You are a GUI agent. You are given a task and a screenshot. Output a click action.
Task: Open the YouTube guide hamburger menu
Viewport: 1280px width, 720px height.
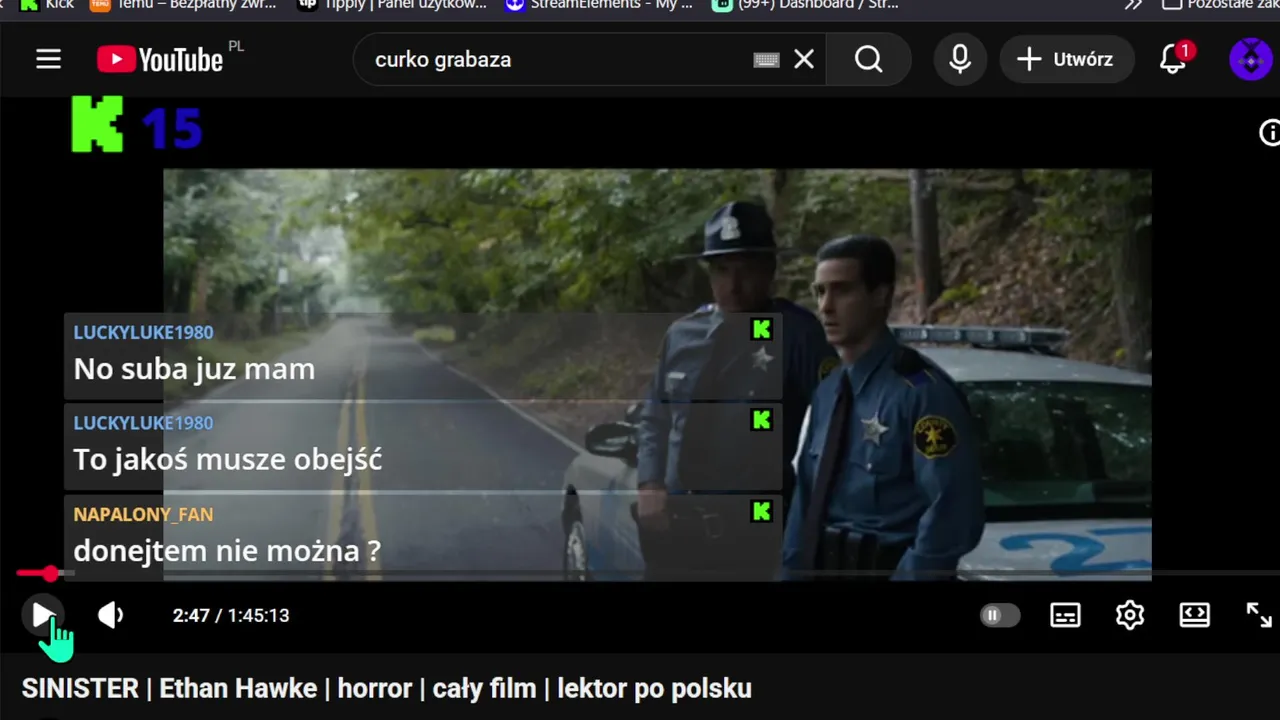click(48, 60)
